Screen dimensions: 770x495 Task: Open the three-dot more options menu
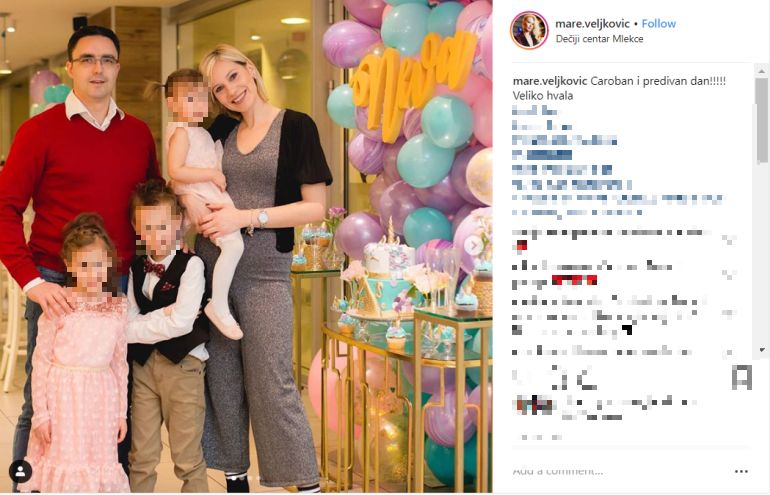coord(741,471)
